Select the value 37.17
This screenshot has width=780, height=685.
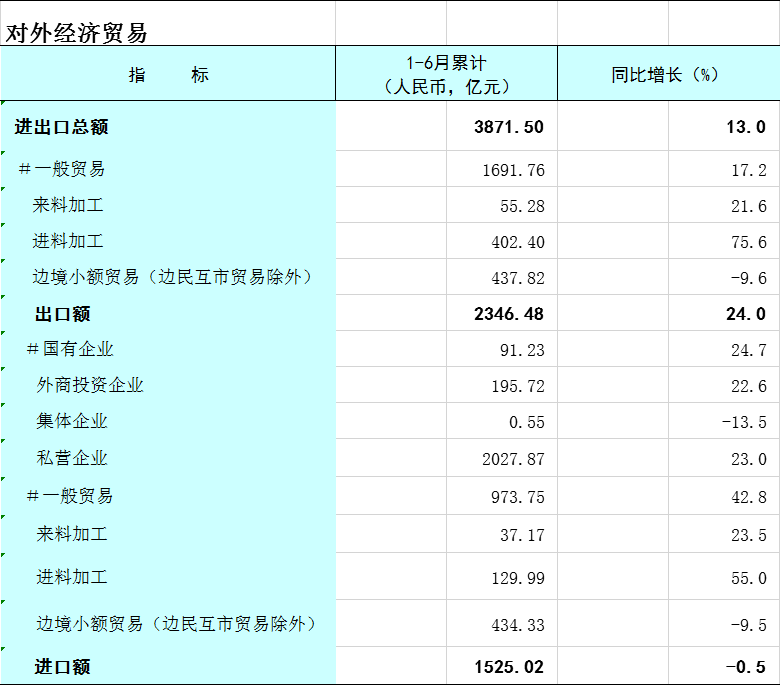[522, 535]
